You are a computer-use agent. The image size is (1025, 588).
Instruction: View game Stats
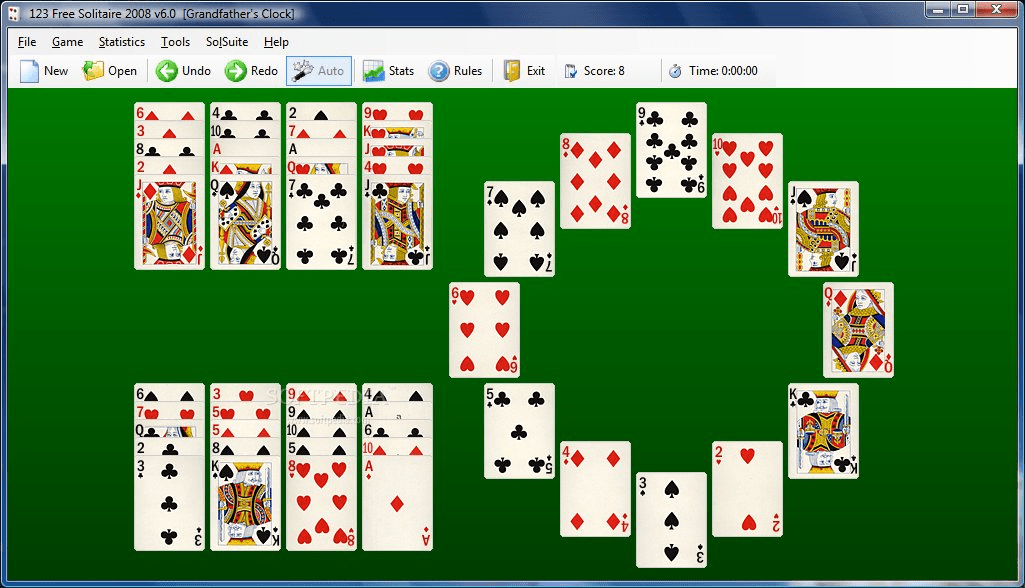click(x=388, y=70)
